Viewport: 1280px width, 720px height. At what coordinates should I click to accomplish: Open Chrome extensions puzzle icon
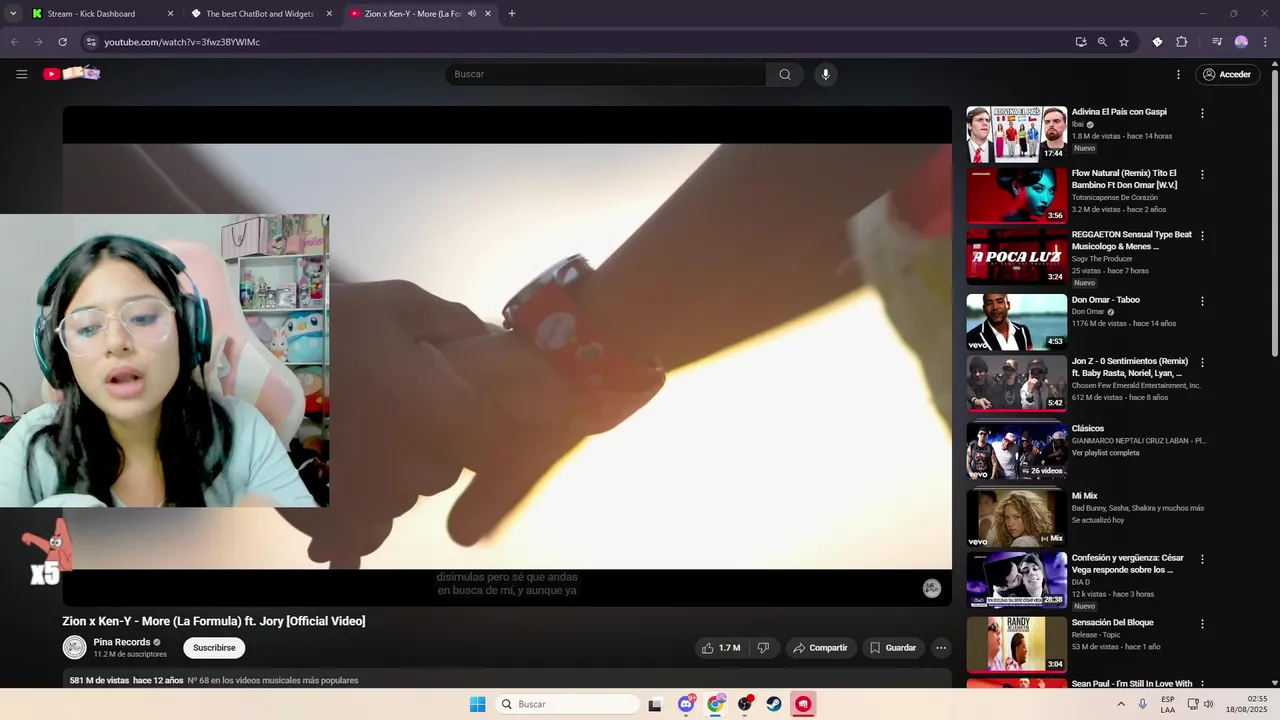[x=1182, y=42]
